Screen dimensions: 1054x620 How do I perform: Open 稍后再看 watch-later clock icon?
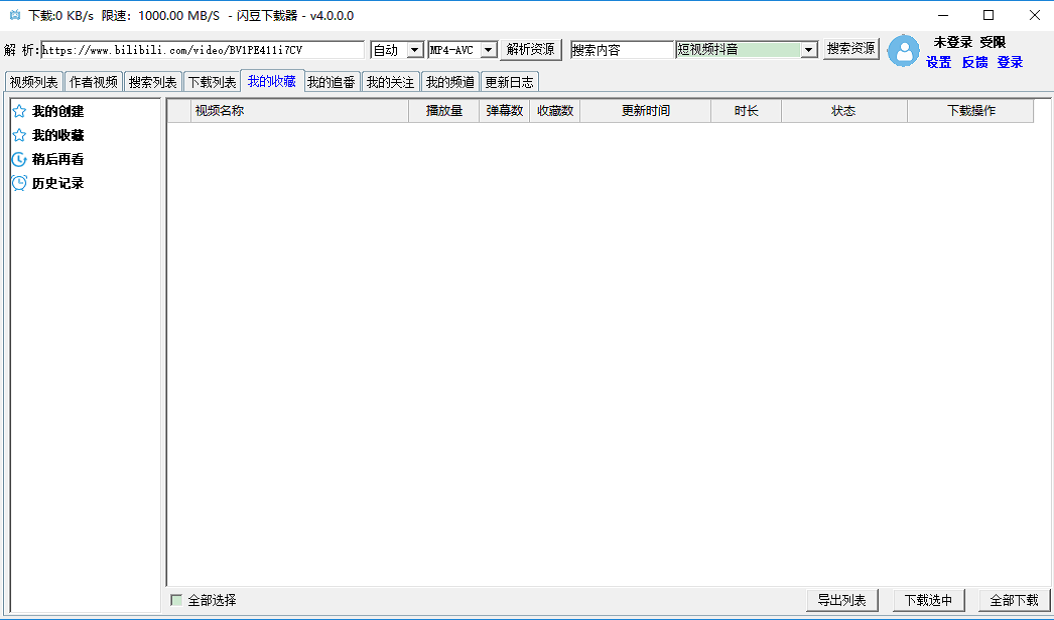18,159
